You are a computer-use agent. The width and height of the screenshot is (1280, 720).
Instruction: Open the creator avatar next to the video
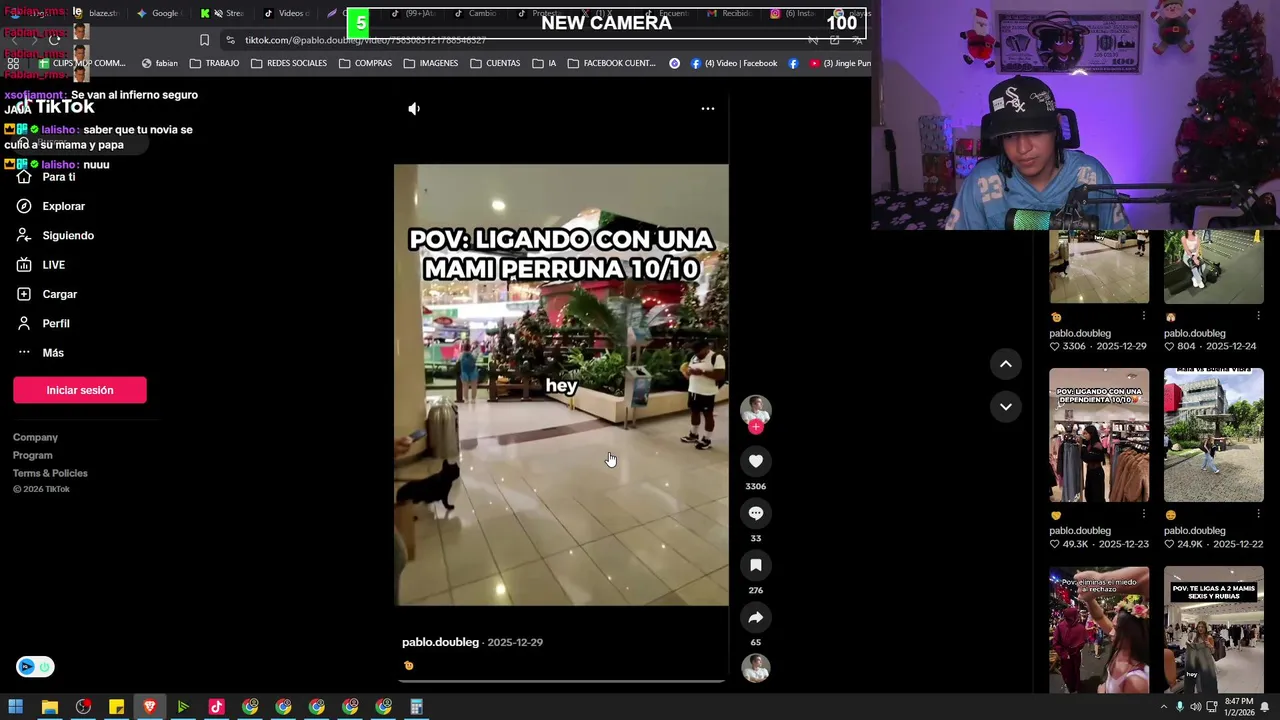click(x=756, y=410)
